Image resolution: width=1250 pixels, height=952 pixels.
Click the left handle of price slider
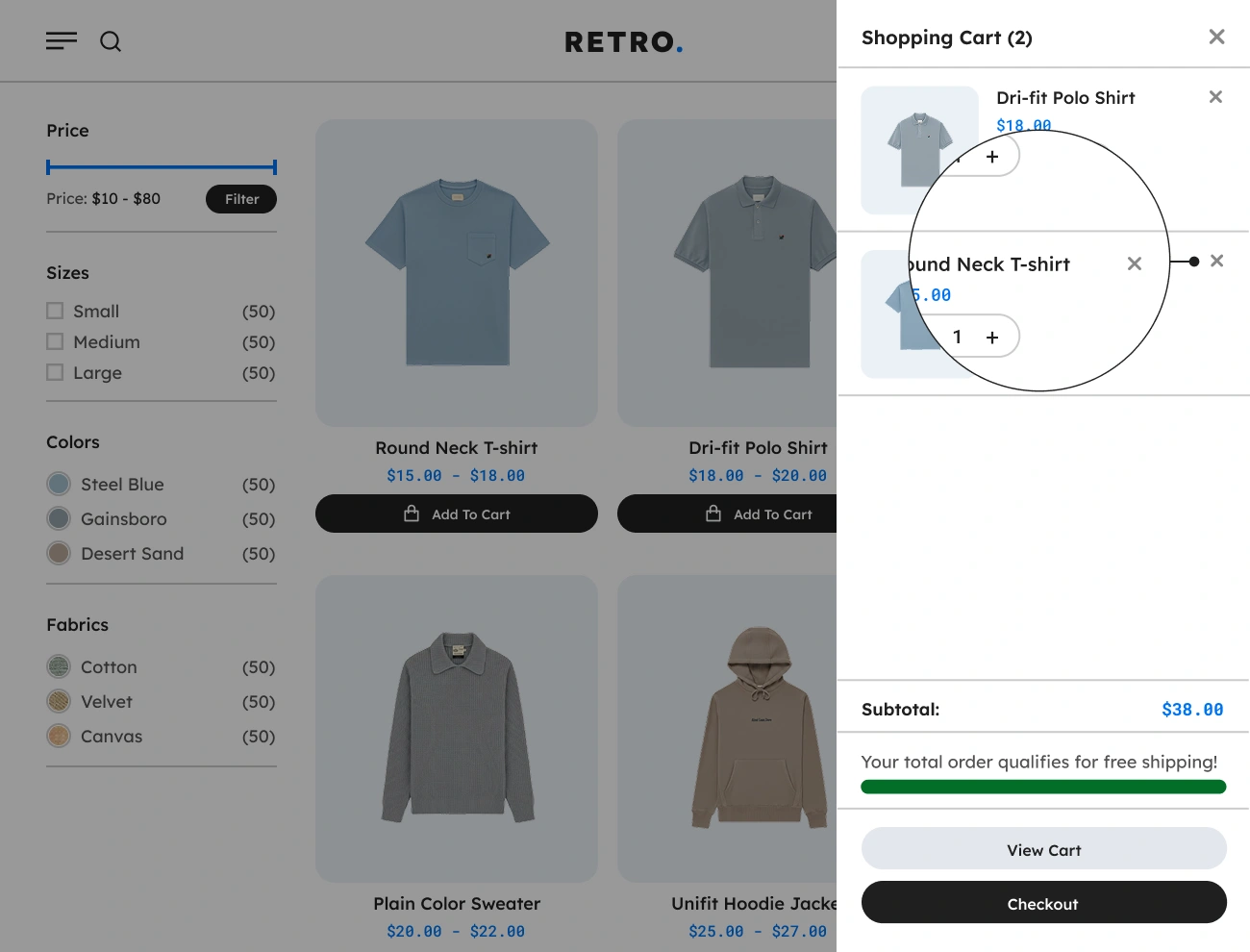click(48, 167)
